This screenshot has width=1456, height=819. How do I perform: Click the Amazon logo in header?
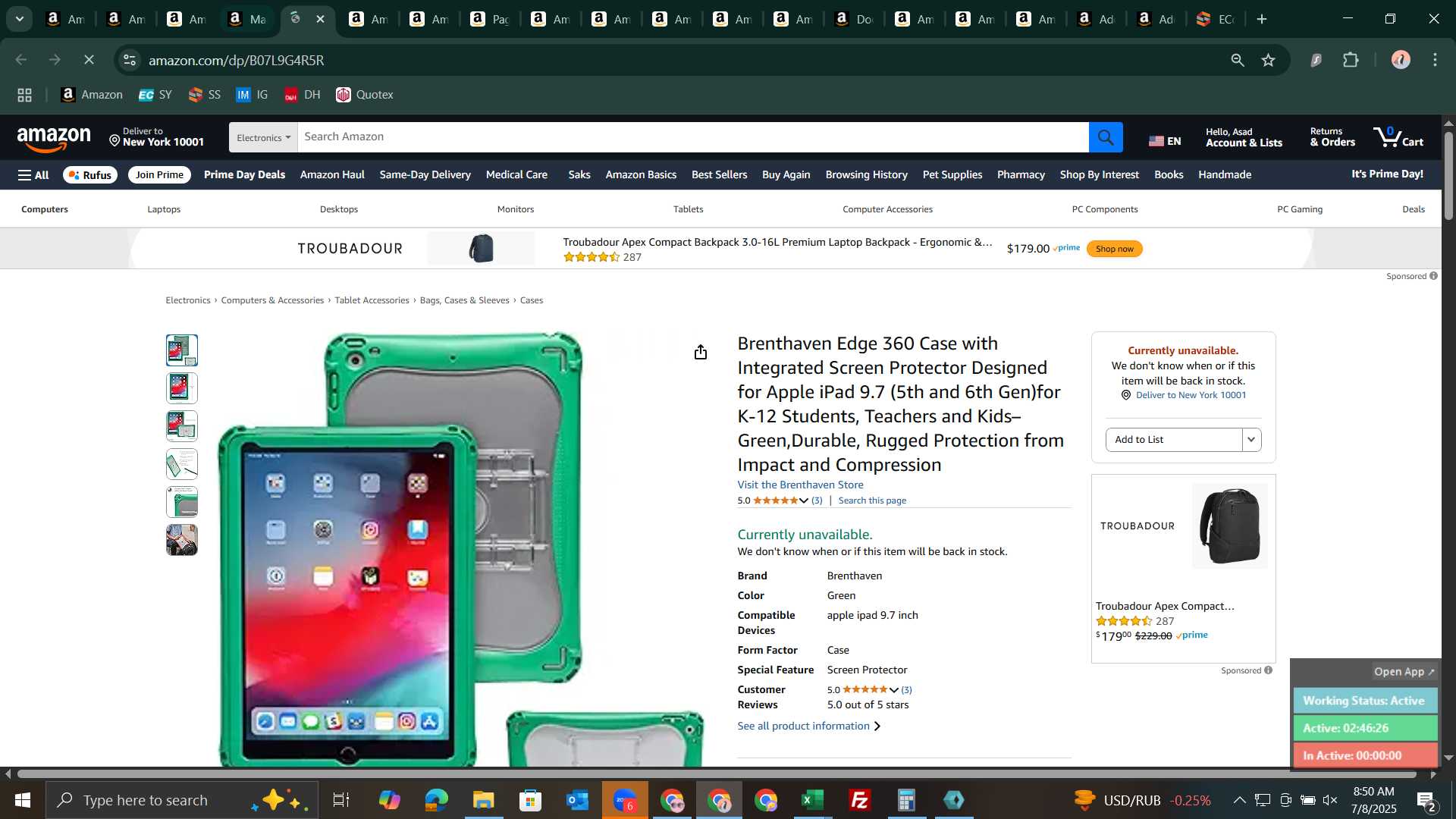[54, 140]
